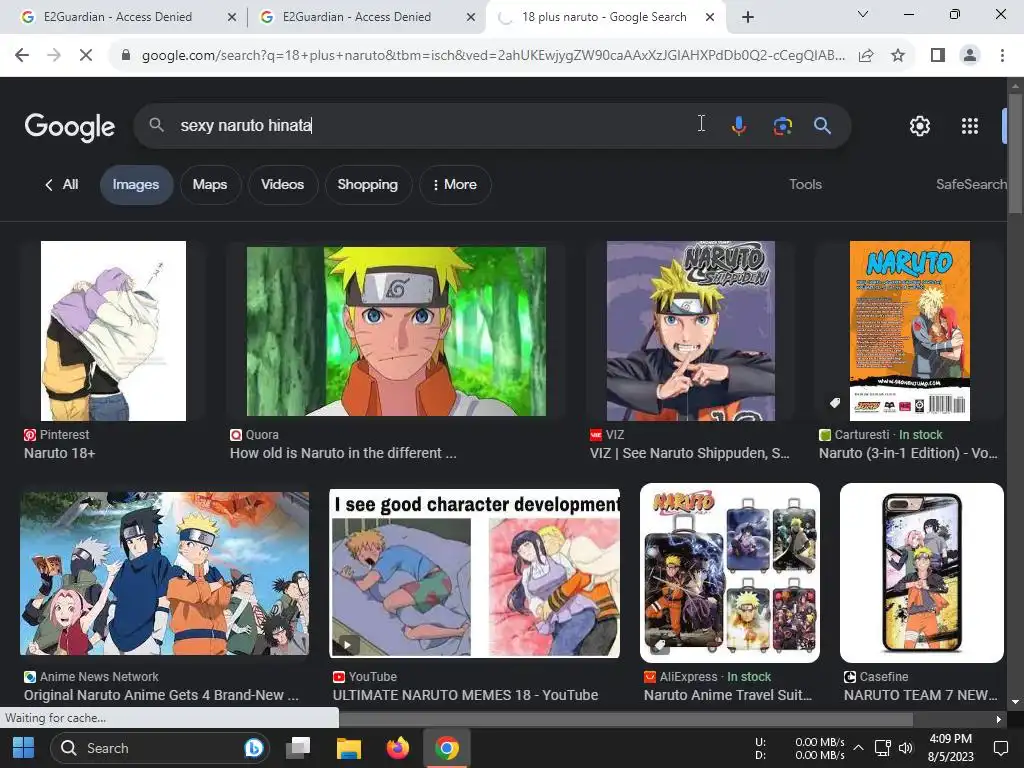Click the vertical scrollbar down arrow

pyautogui.click(x=1015, y=702)
